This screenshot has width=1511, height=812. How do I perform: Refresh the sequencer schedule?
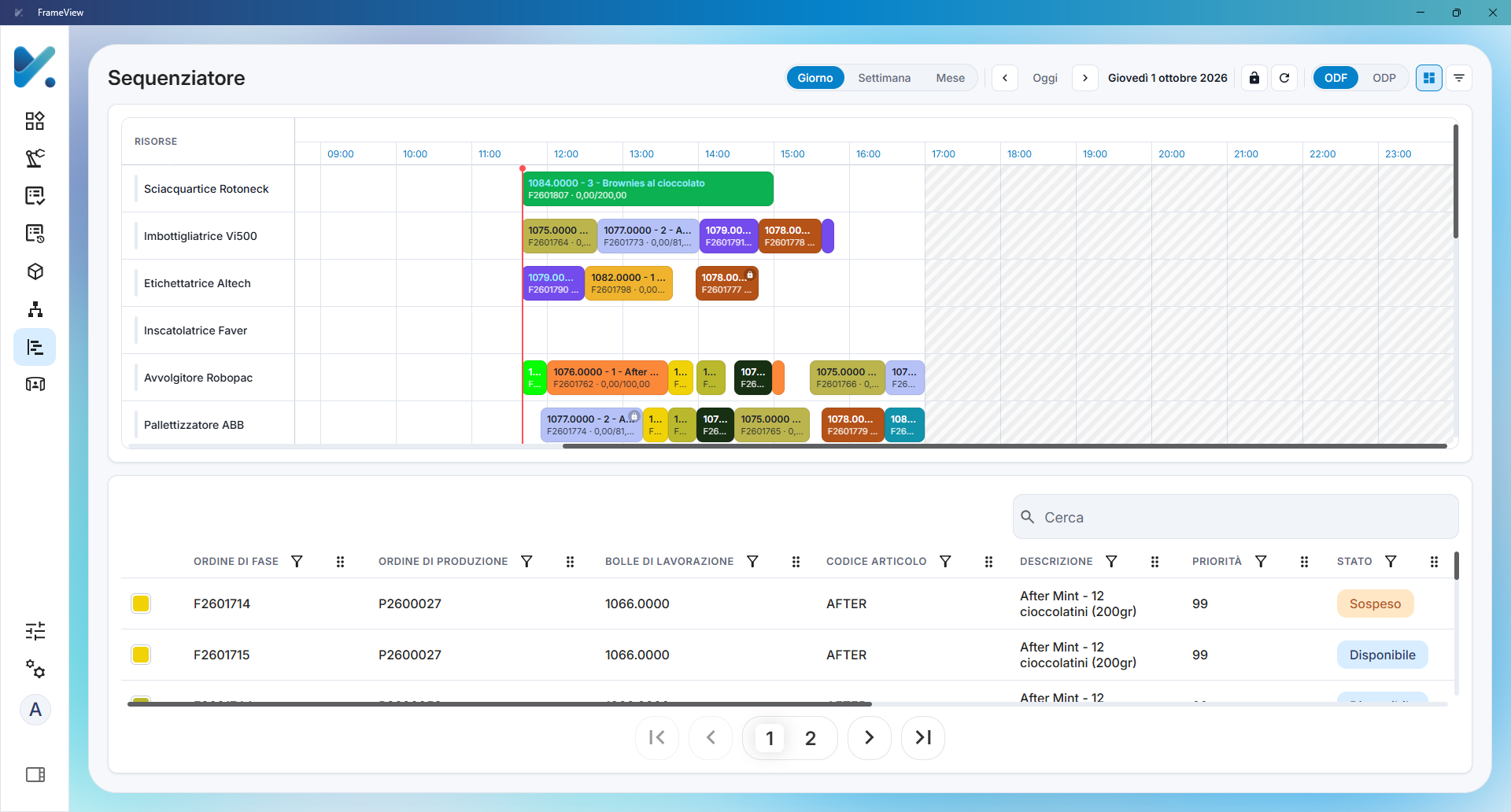coord(1284,78)
